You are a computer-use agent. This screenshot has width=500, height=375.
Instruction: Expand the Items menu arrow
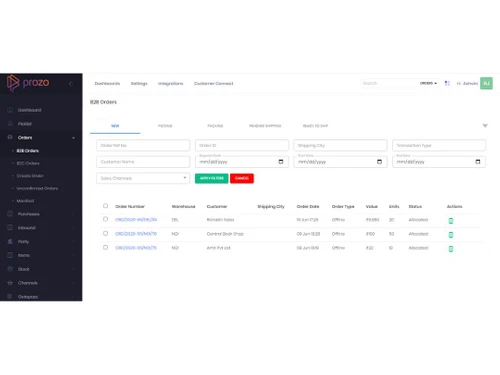pos(73,255)
